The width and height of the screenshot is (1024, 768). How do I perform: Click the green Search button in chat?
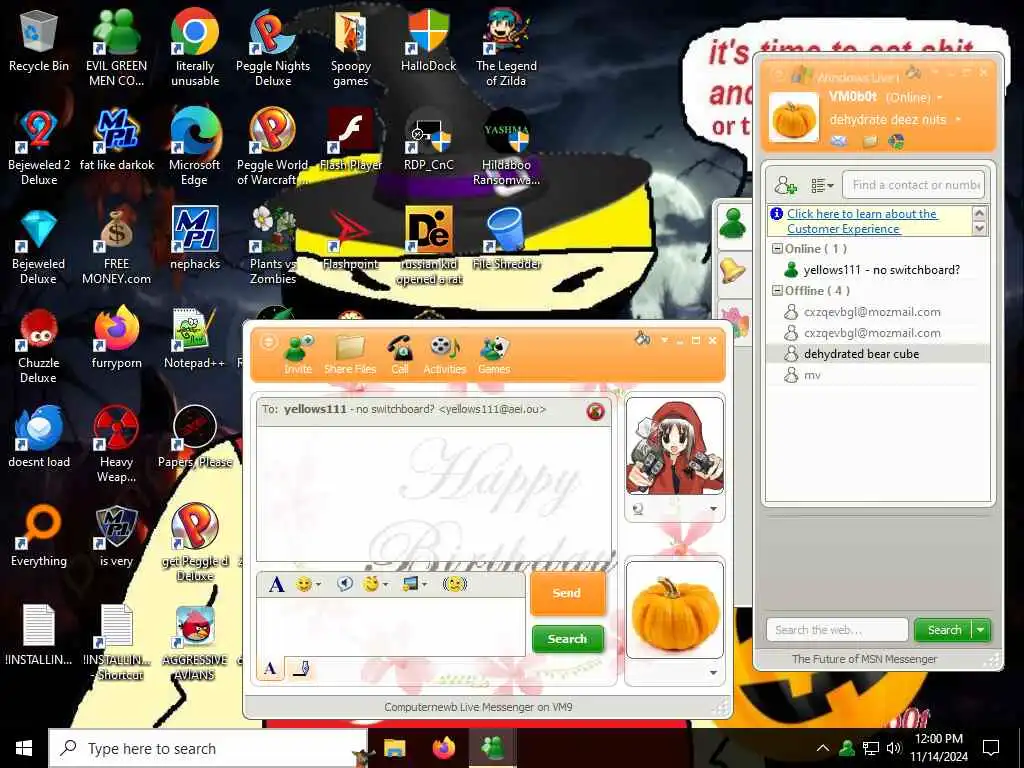click(x=567, y=639)
